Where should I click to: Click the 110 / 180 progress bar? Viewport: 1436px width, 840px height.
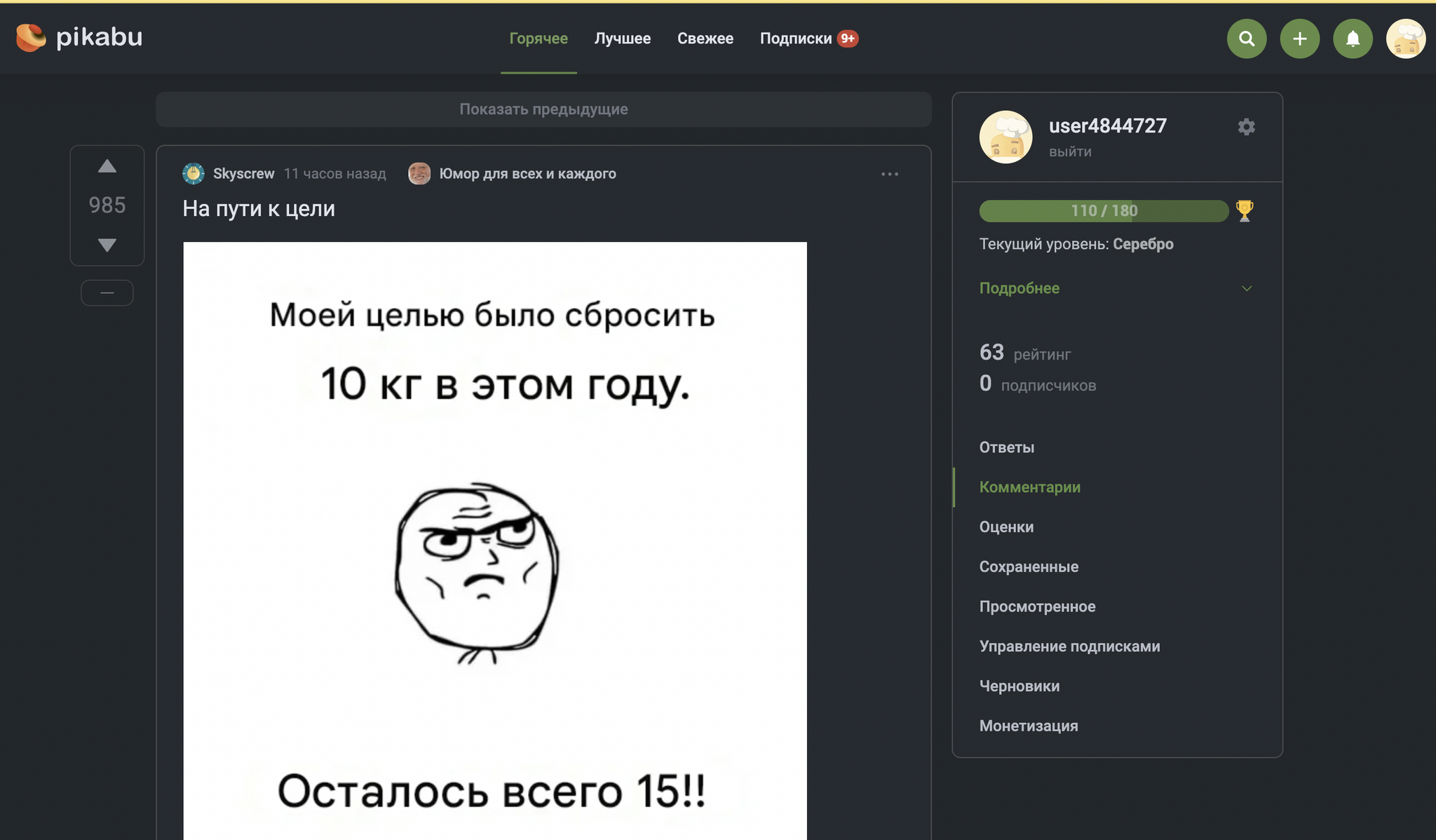click(x=1103, y=210)
